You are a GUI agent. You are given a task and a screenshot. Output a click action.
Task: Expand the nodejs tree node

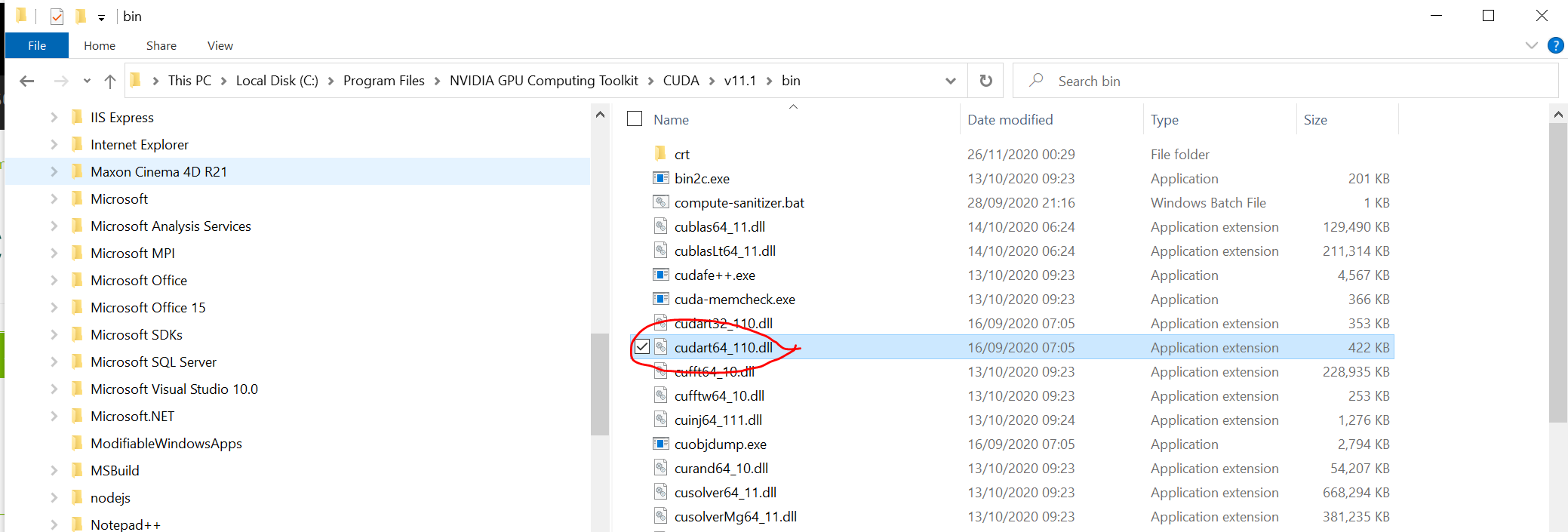click(54, 497)
